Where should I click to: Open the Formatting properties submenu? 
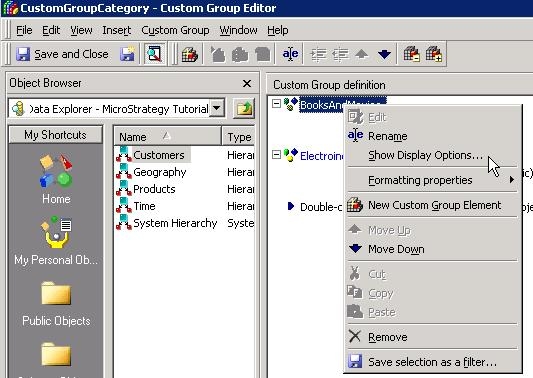tap(432, 180)
